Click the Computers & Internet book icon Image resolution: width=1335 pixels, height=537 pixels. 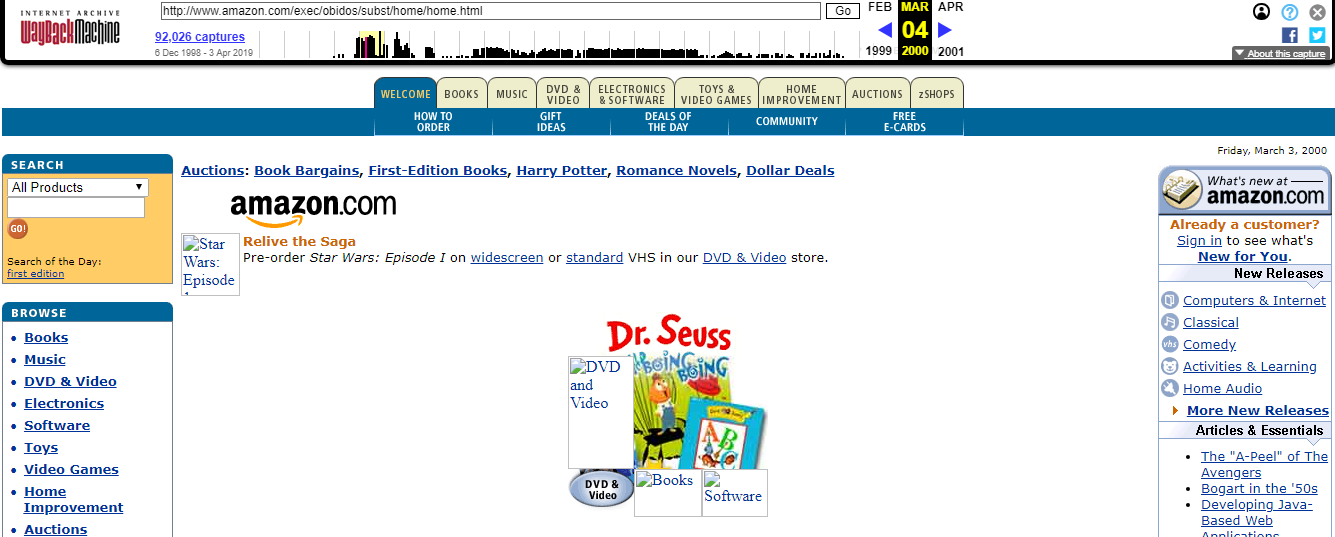[x=1170, y=300]
